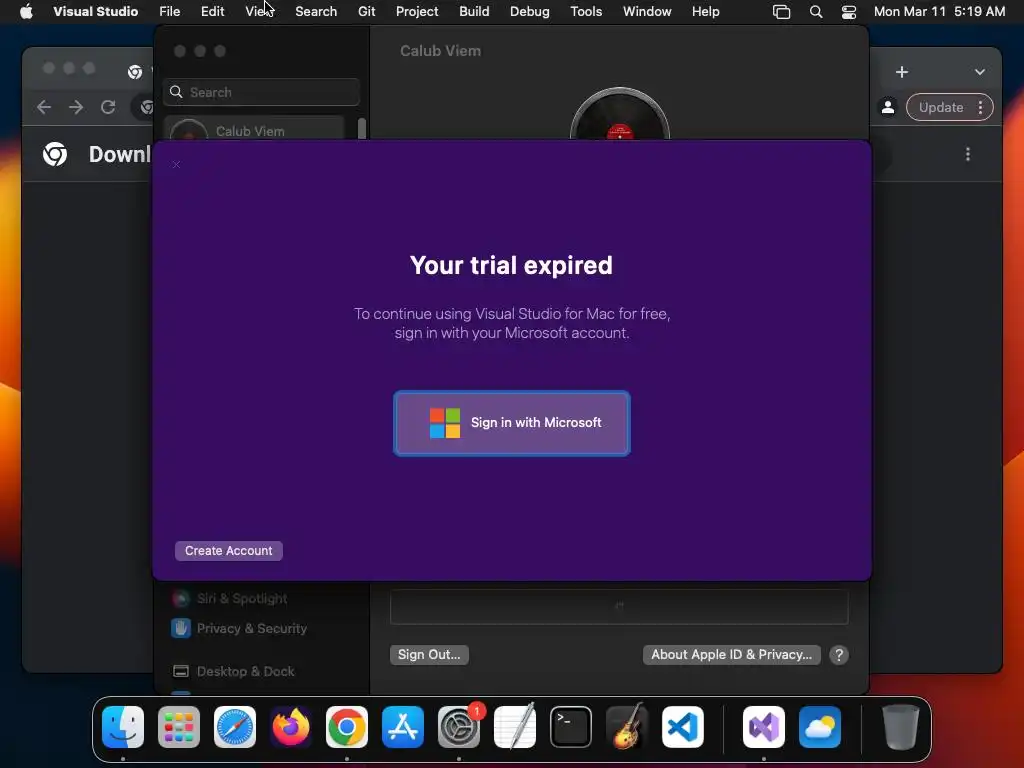
Task: Reload the page in Chrome
Action: pos(108,107)
